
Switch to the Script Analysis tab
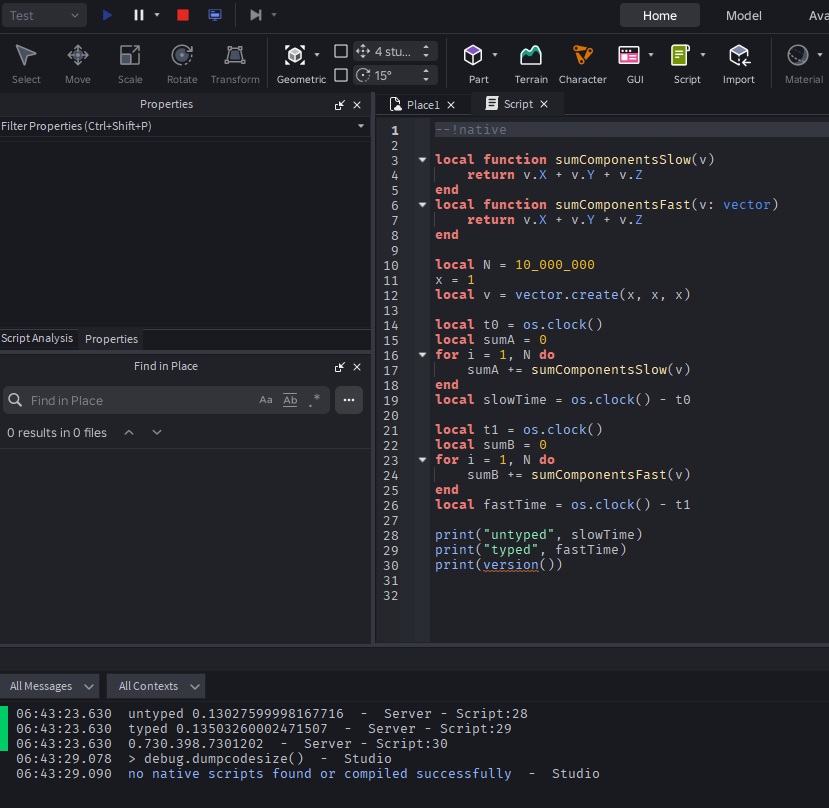[x=37, y=338]
